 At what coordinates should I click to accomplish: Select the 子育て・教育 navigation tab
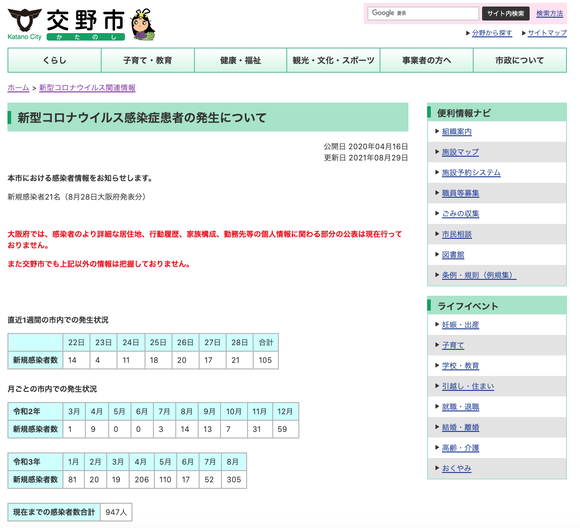pos(148,60)
